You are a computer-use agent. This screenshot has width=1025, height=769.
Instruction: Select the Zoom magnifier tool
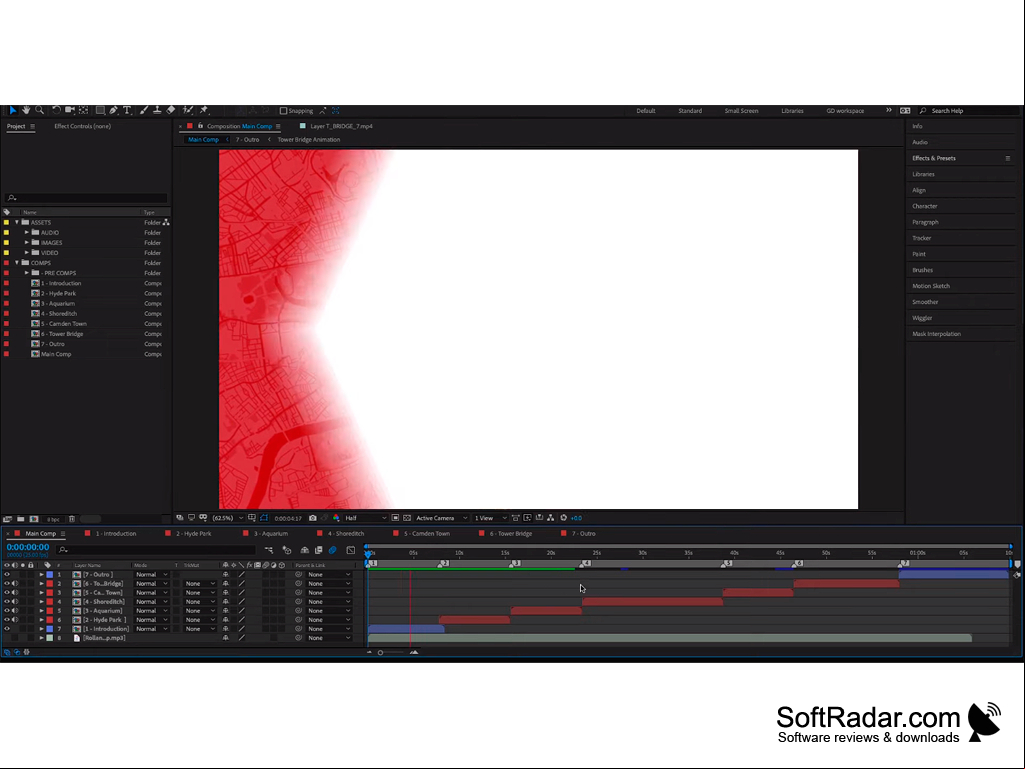click(40, 111)
